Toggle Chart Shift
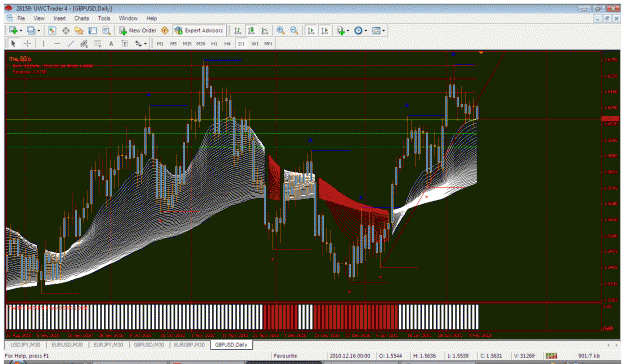 (325, 31)
